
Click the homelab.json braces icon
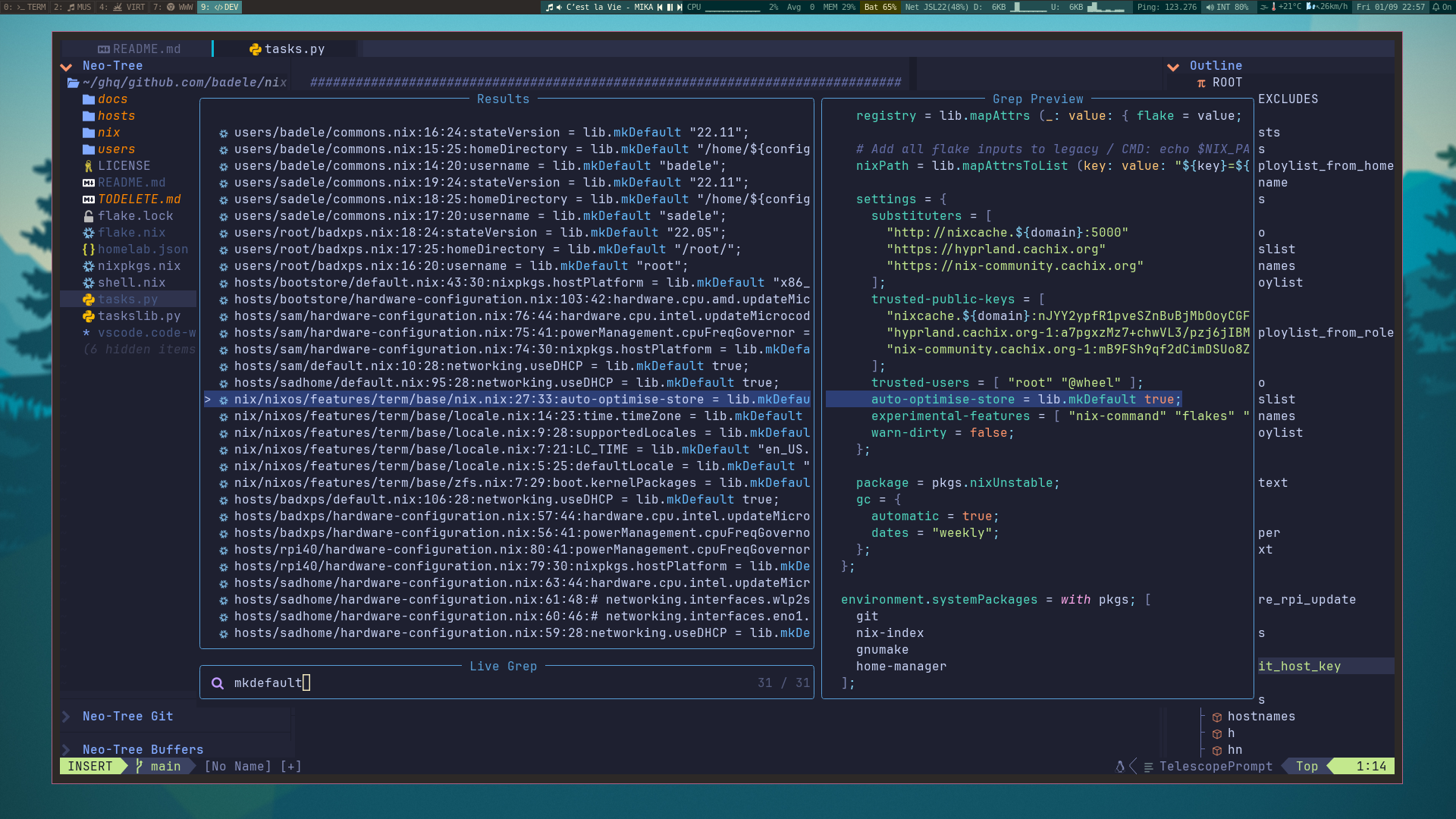point(89,249)
